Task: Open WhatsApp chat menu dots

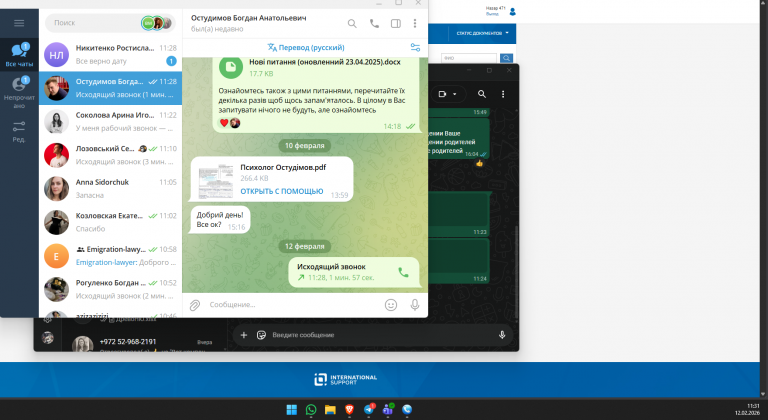Action: tap(503, 94)
